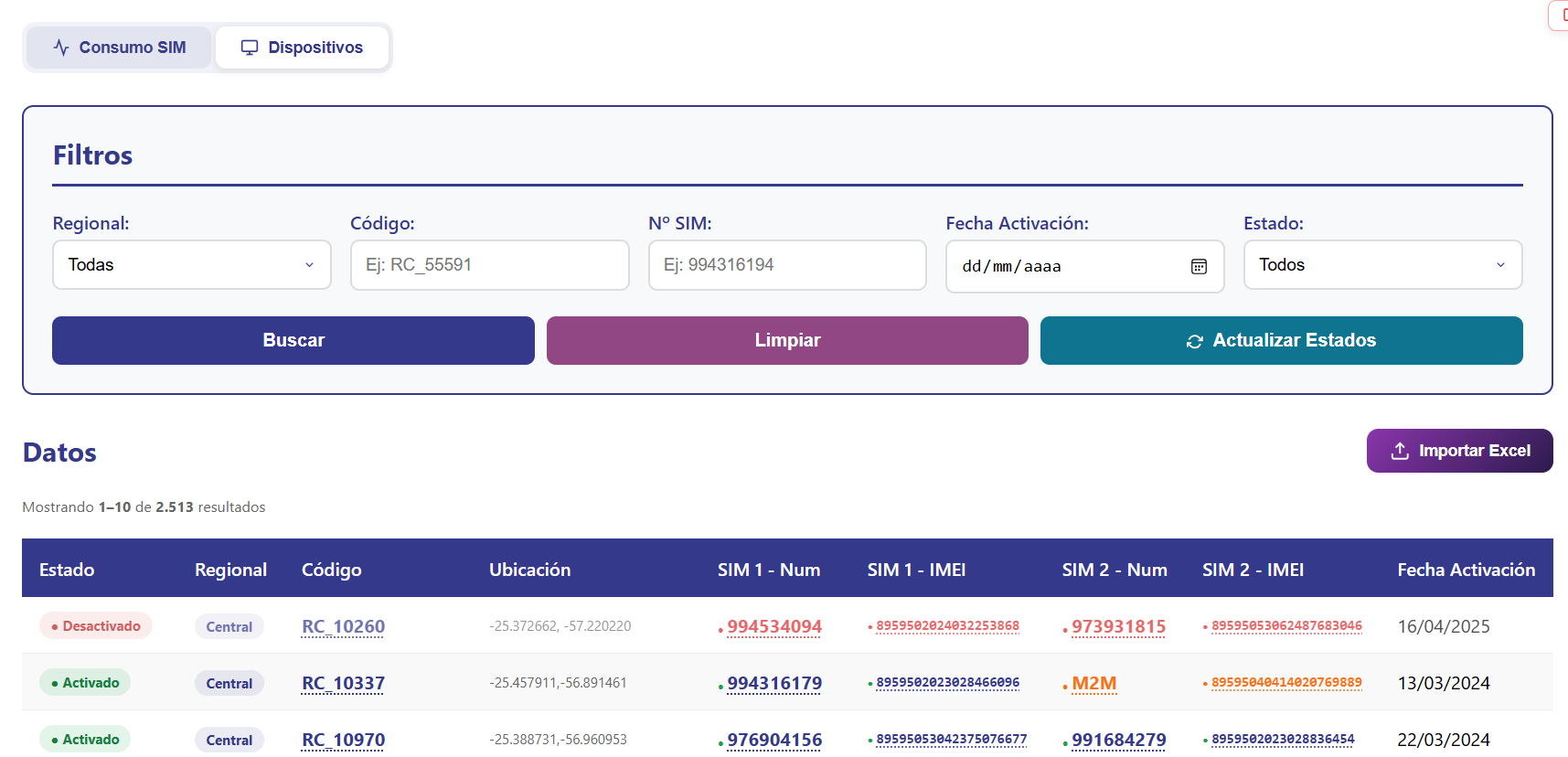This screenshot has height=757, width=1568.
Task: Switch to the Consumo SIM tab
Action: coord(119,48)
